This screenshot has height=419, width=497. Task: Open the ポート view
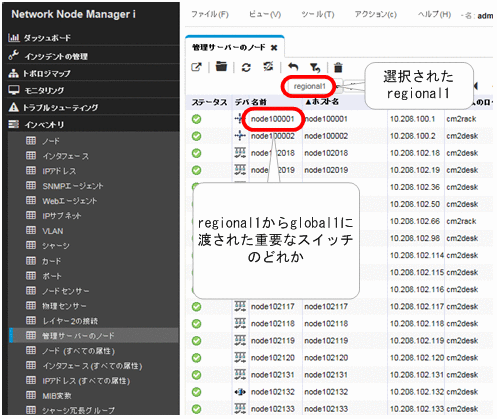[x=52, y=276]
